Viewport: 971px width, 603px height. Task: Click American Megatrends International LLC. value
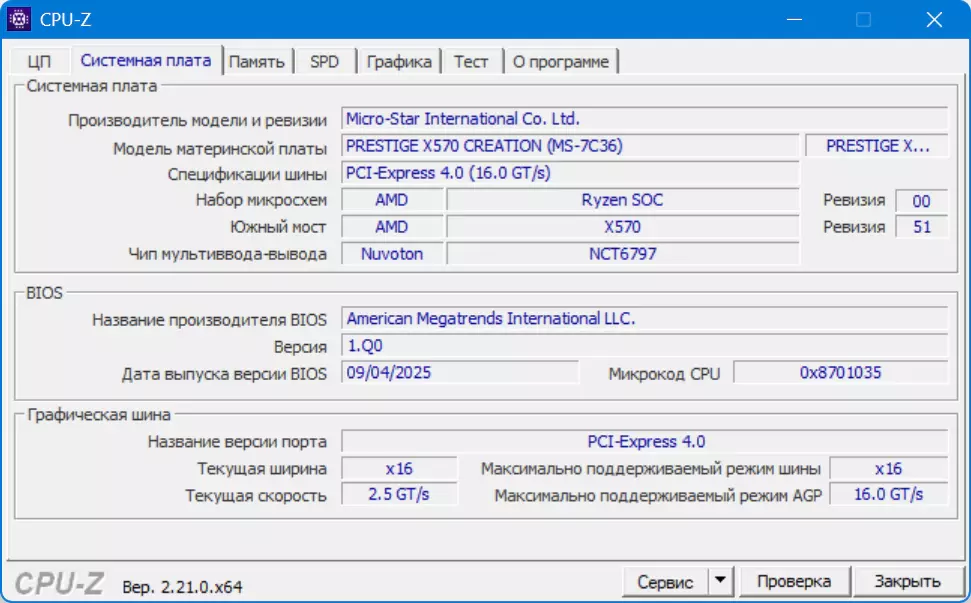644,319
